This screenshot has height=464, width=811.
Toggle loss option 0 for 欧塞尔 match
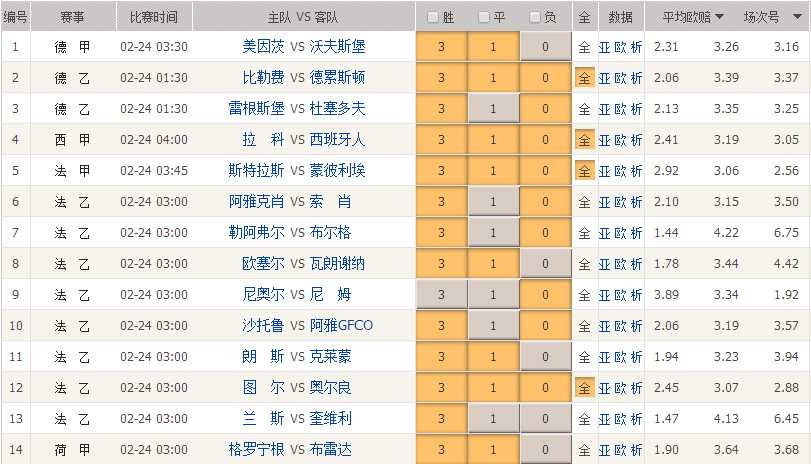545,264
